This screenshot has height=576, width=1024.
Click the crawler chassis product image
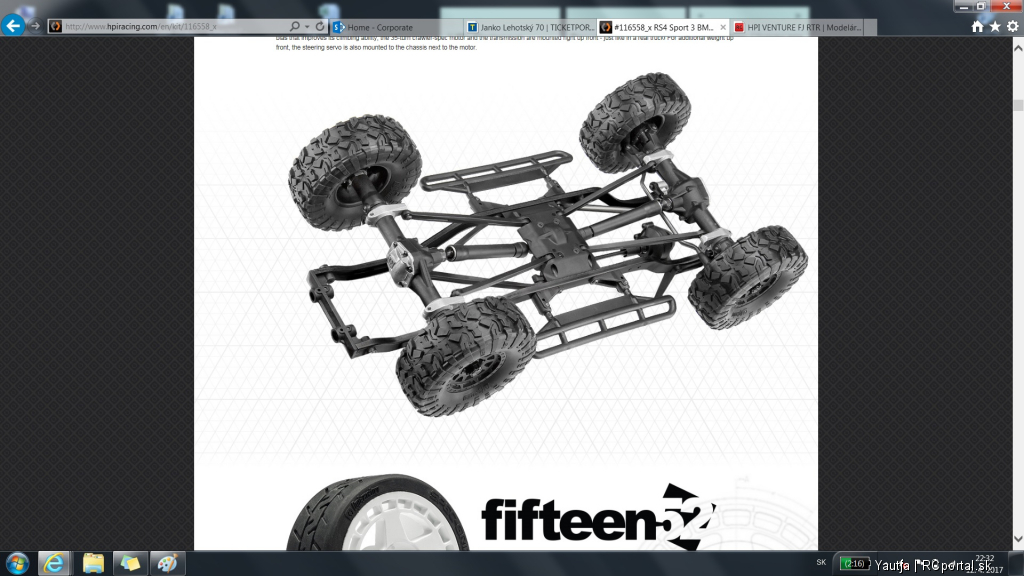[549, 244]
